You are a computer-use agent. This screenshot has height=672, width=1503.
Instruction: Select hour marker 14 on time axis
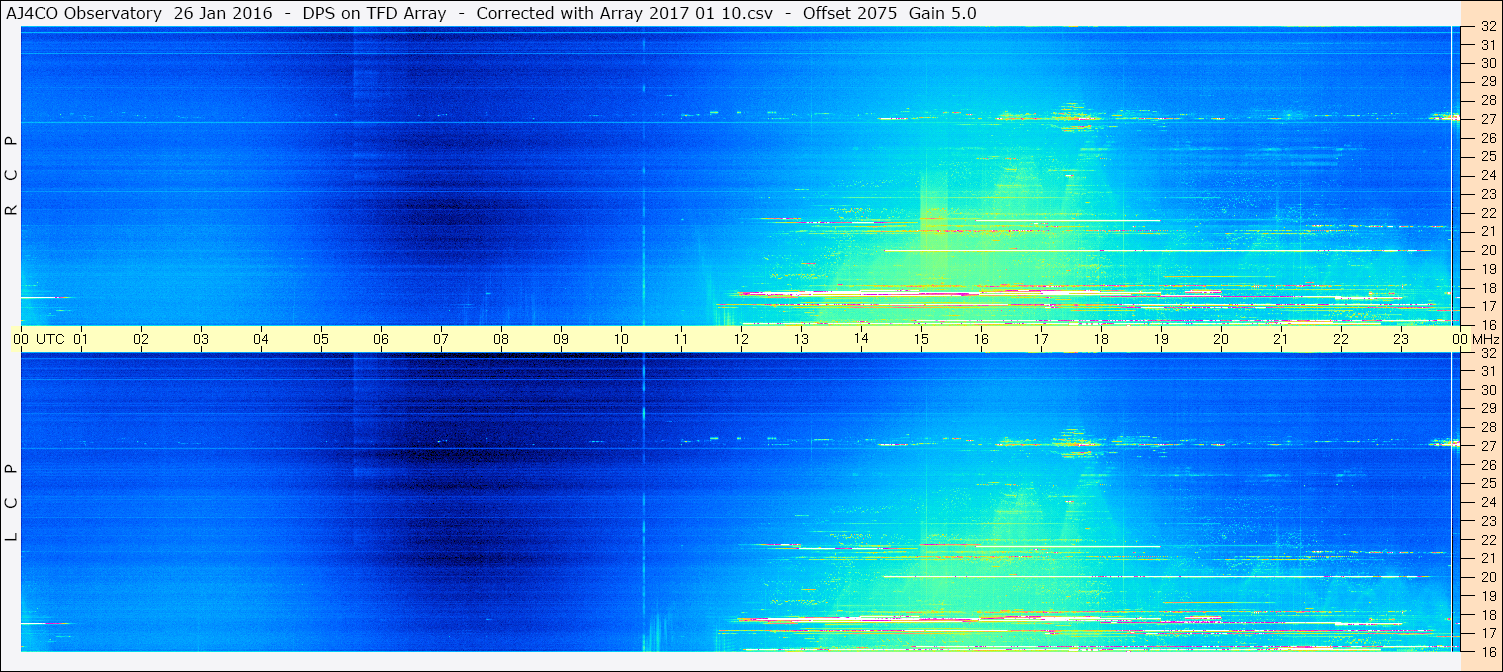tap(861, 339)
